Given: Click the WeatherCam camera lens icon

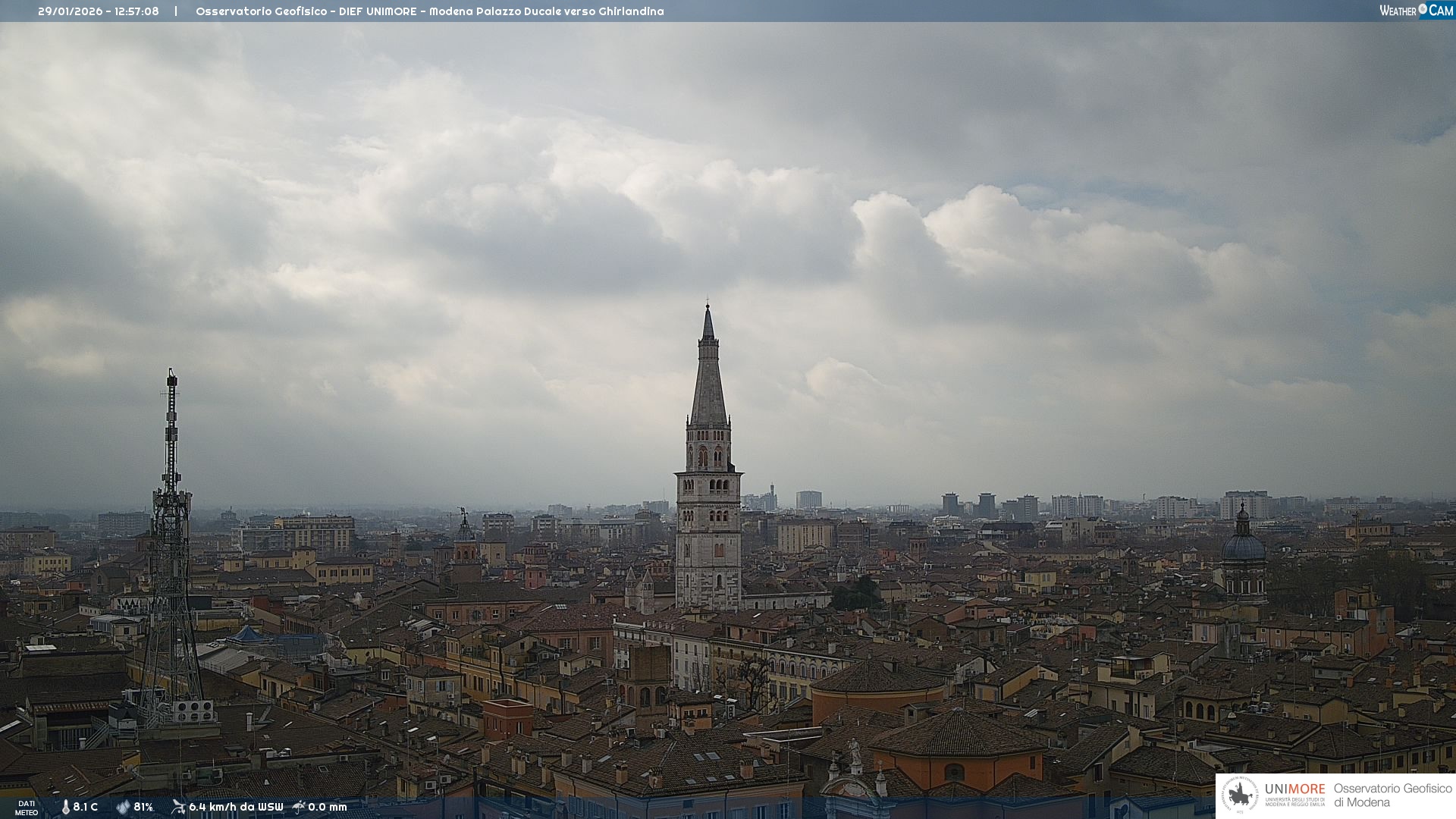Looking at the screenshot, I should [1423, 9].
